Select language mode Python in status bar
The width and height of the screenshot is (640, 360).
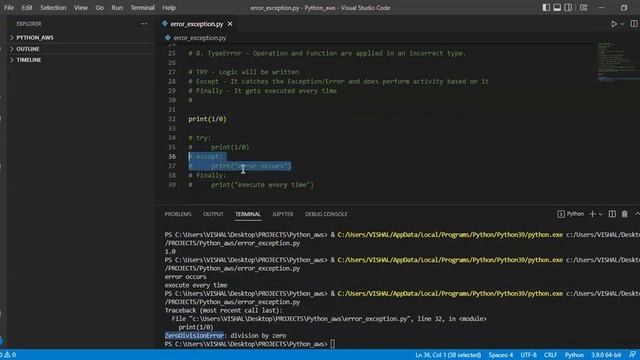coord(574,355)
